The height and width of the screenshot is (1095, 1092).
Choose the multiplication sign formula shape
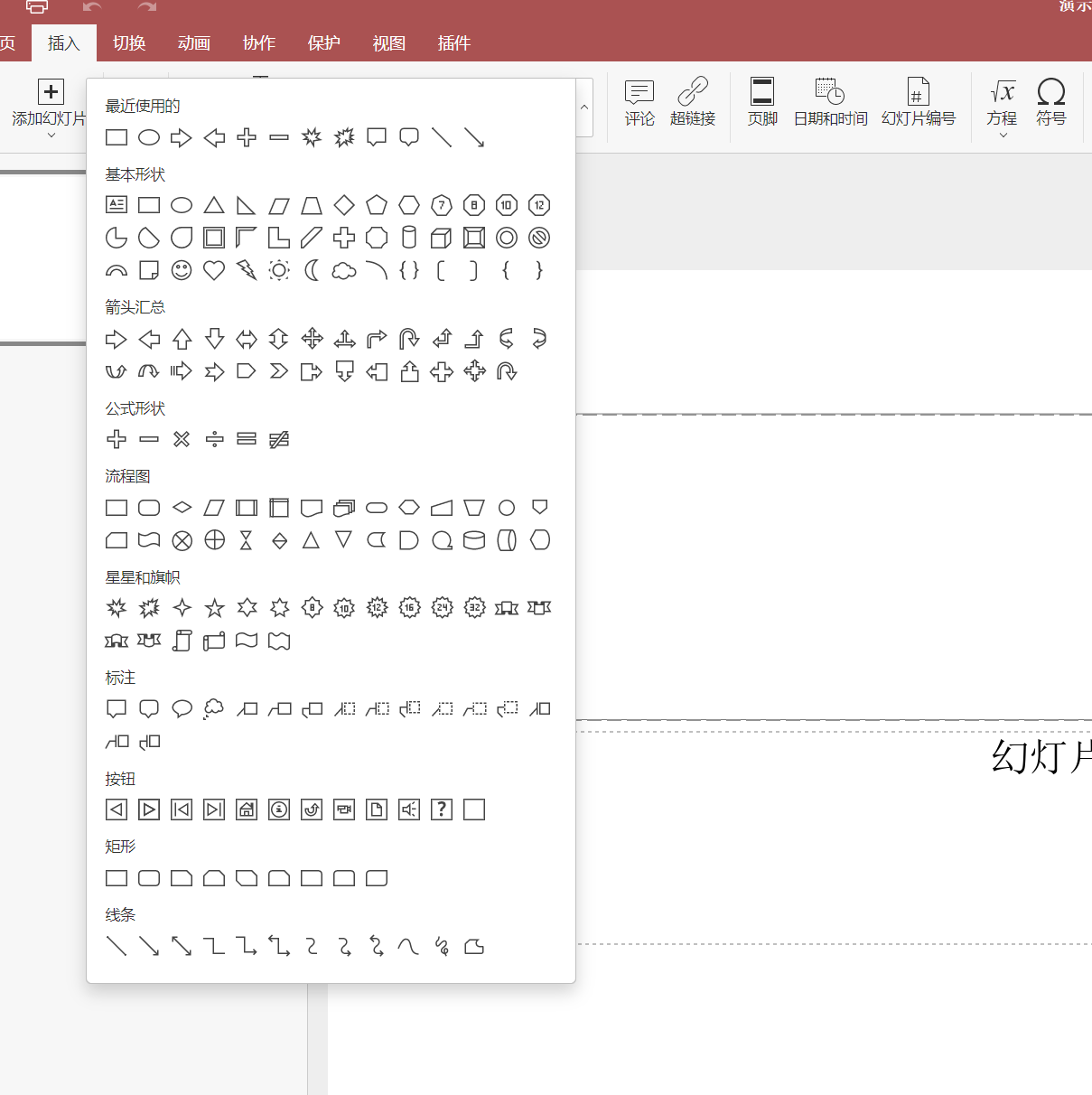coord(182,439)
